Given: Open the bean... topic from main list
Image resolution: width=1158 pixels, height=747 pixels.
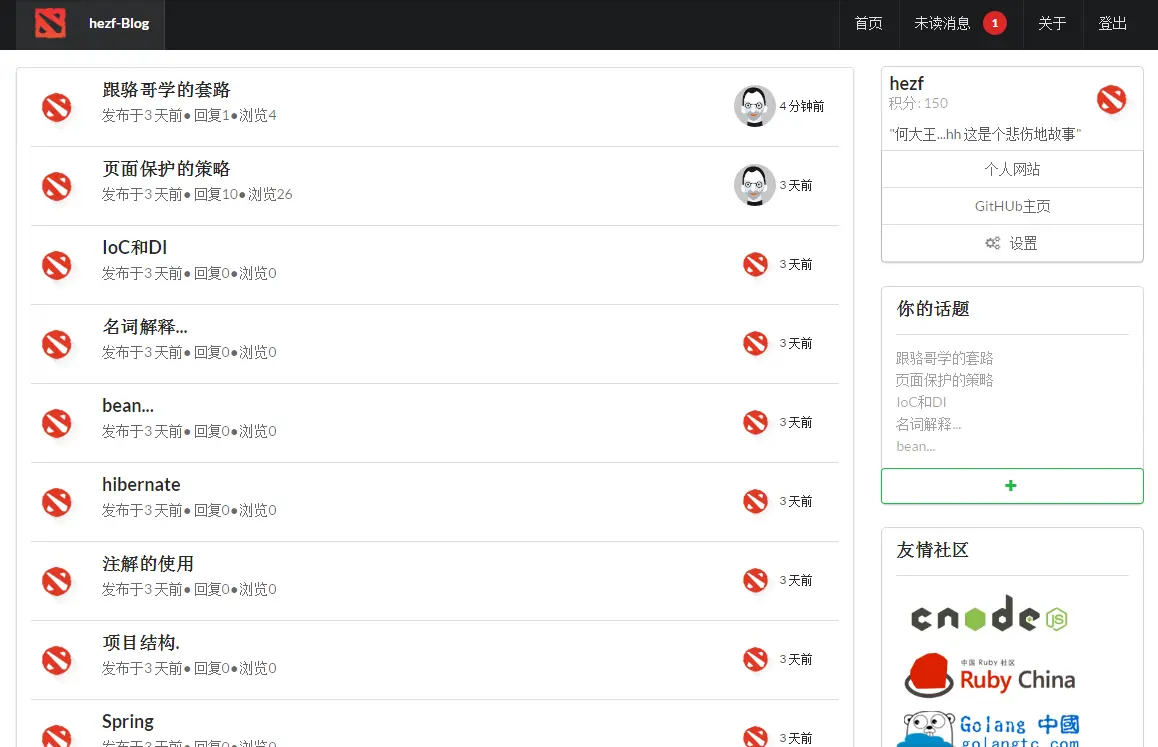Looking at the screenshot, I should [128, 406].
